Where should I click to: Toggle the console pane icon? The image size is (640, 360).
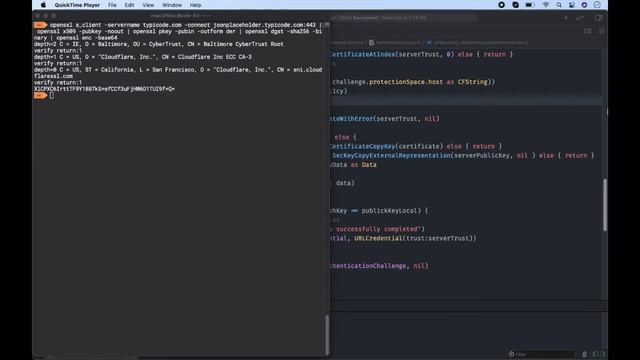[x=602, y=354]
